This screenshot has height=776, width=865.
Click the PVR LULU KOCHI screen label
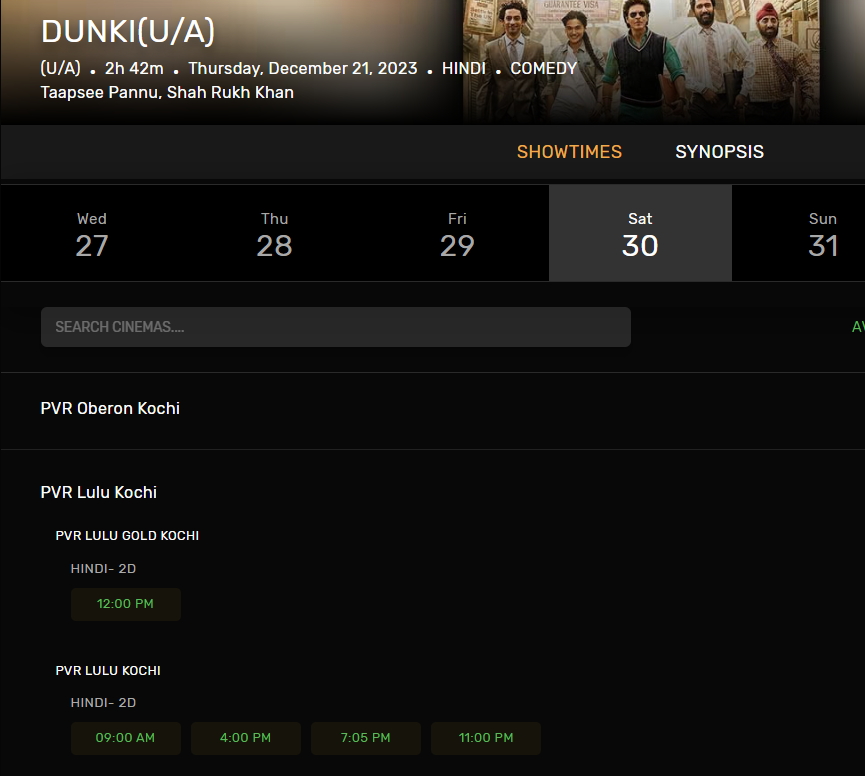pos(108,671)
